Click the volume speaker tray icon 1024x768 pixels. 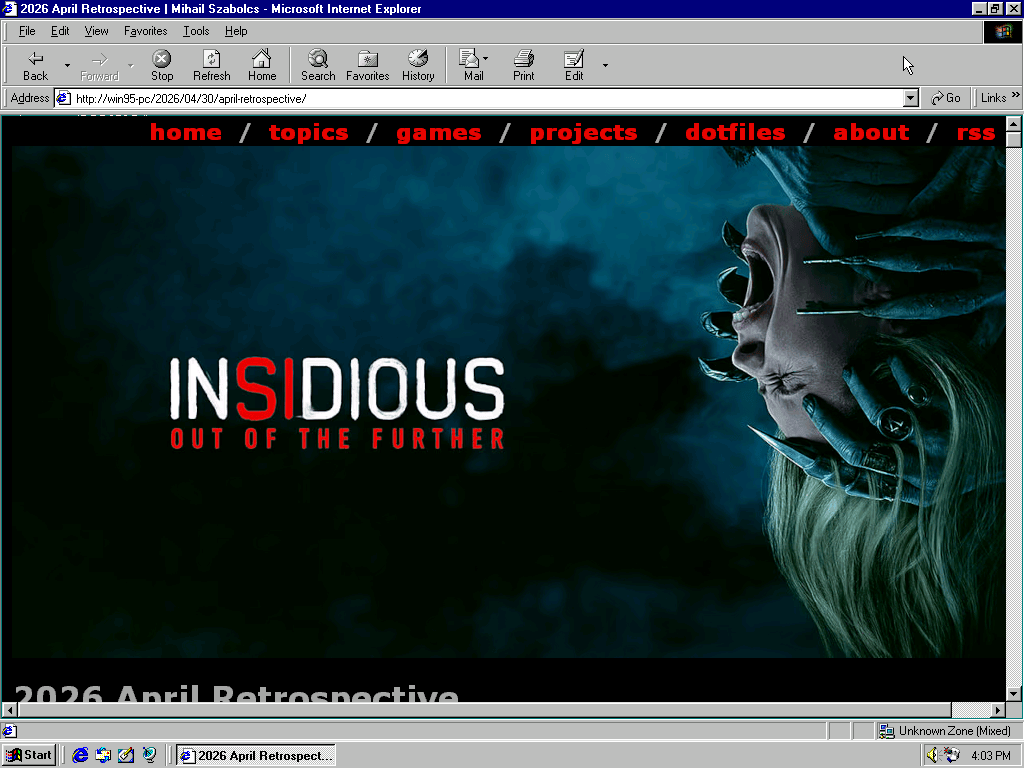pyautogui.click(x=932, y=756)
